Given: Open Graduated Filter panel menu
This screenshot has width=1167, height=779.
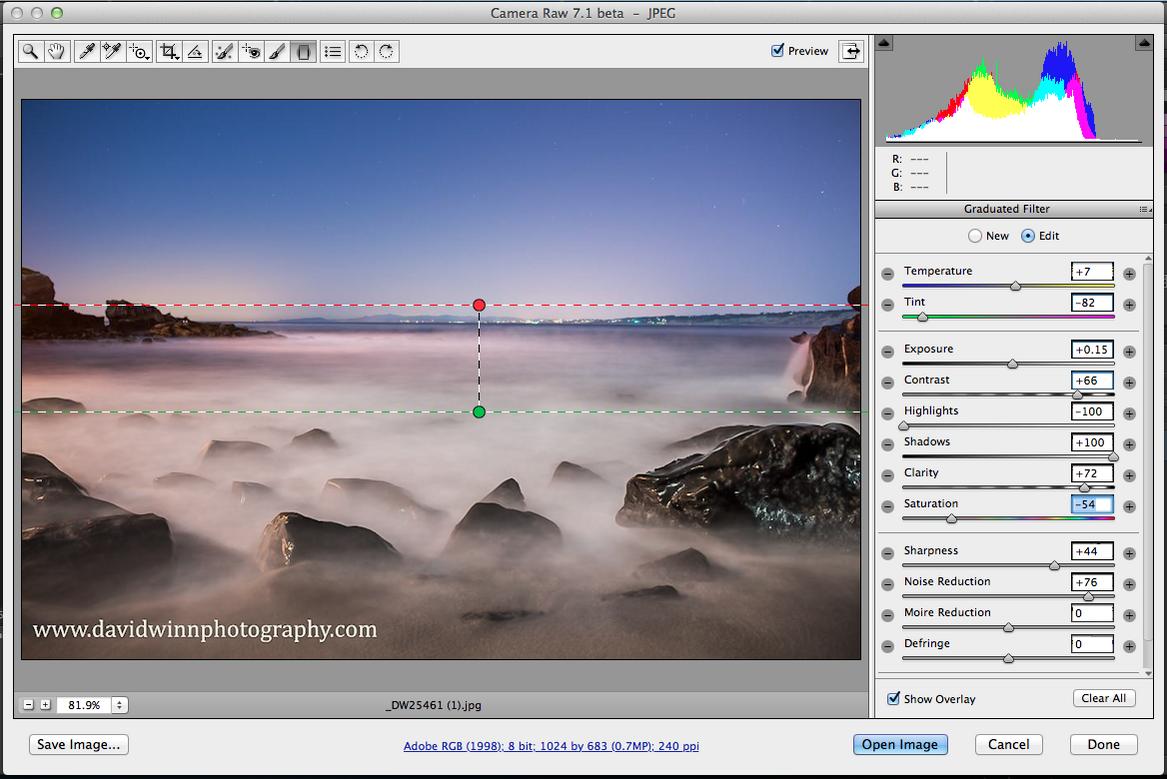Looking at the screenshot, I should pyautogui.click(x=1144, y=209).
